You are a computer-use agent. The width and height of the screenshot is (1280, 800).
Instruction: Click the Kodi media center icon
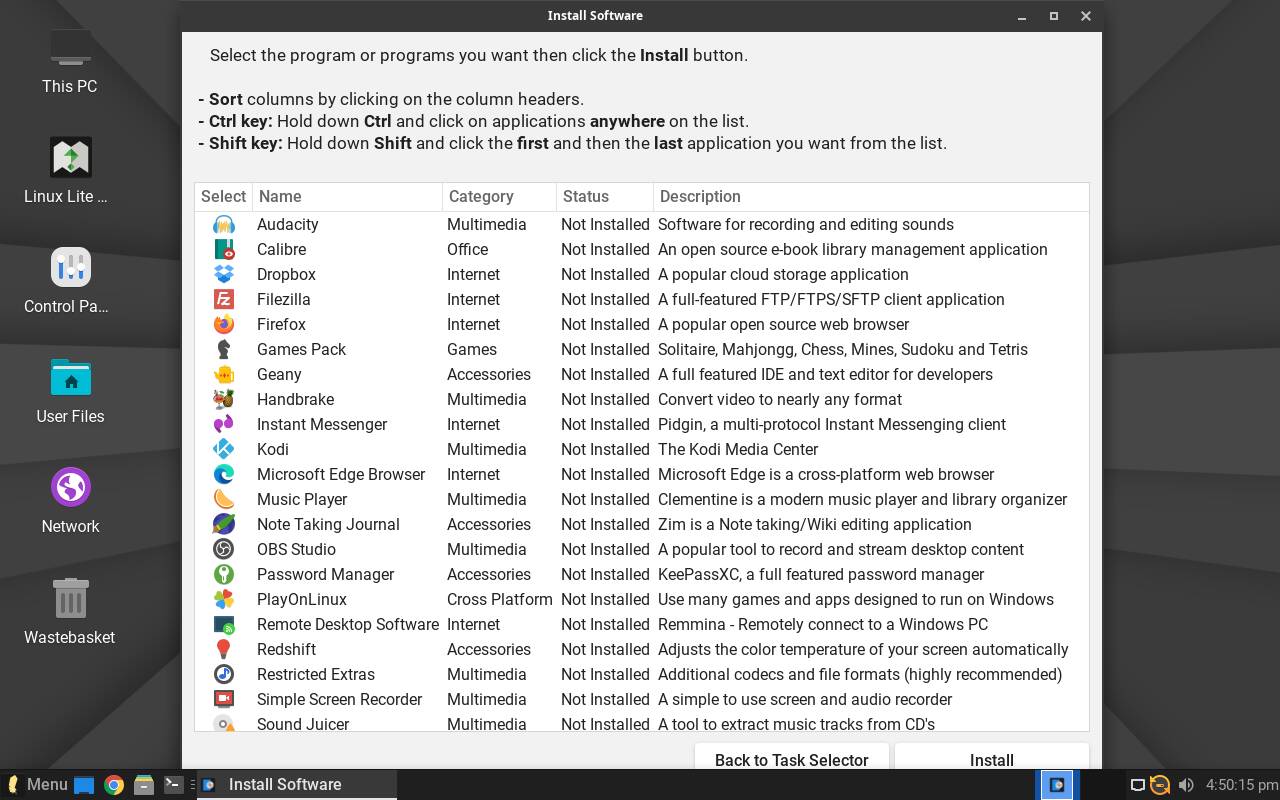[x=224, y=449]
